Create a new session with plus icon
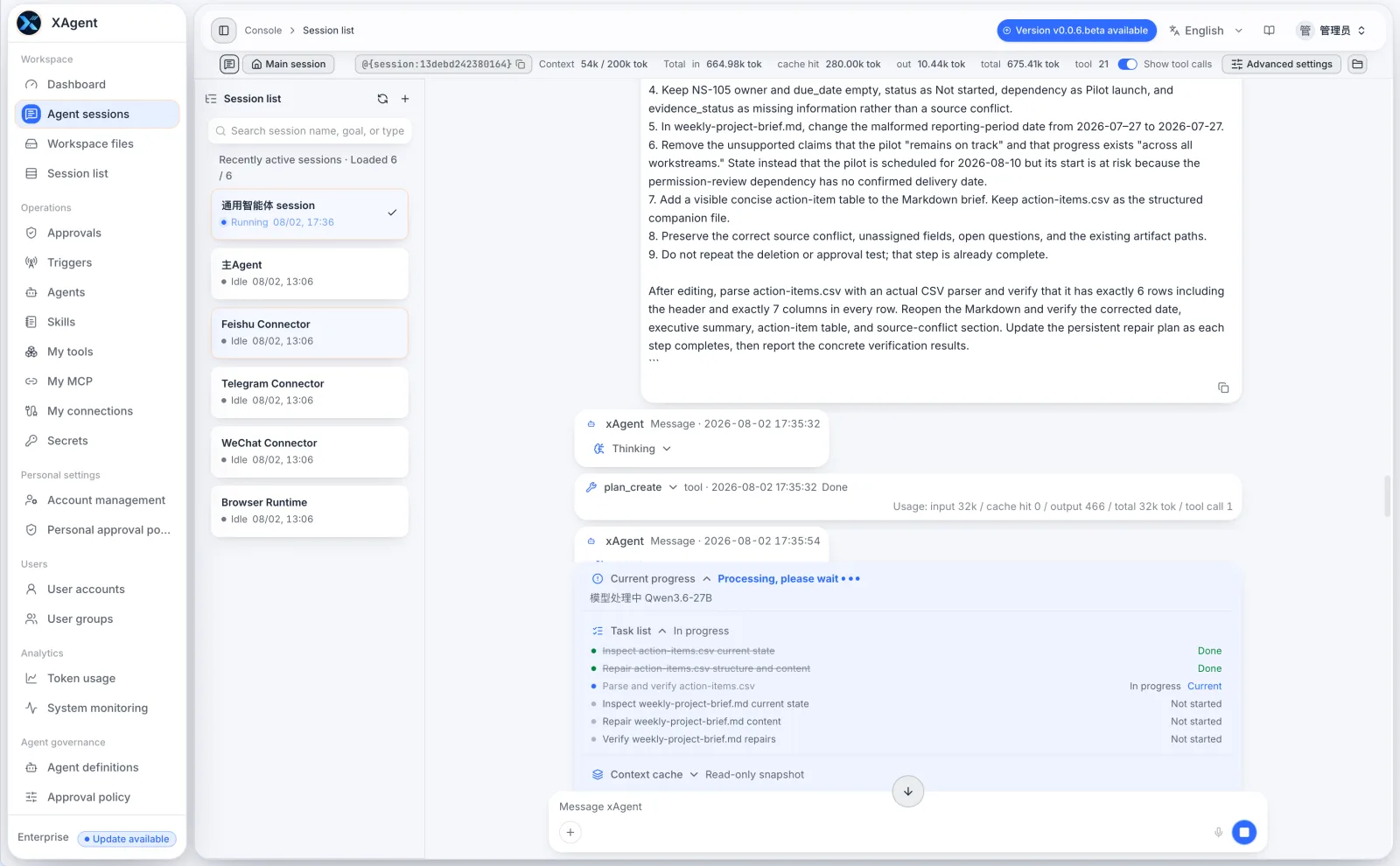The height and width of the screenshot is (866, 1400). pos(405,99)
